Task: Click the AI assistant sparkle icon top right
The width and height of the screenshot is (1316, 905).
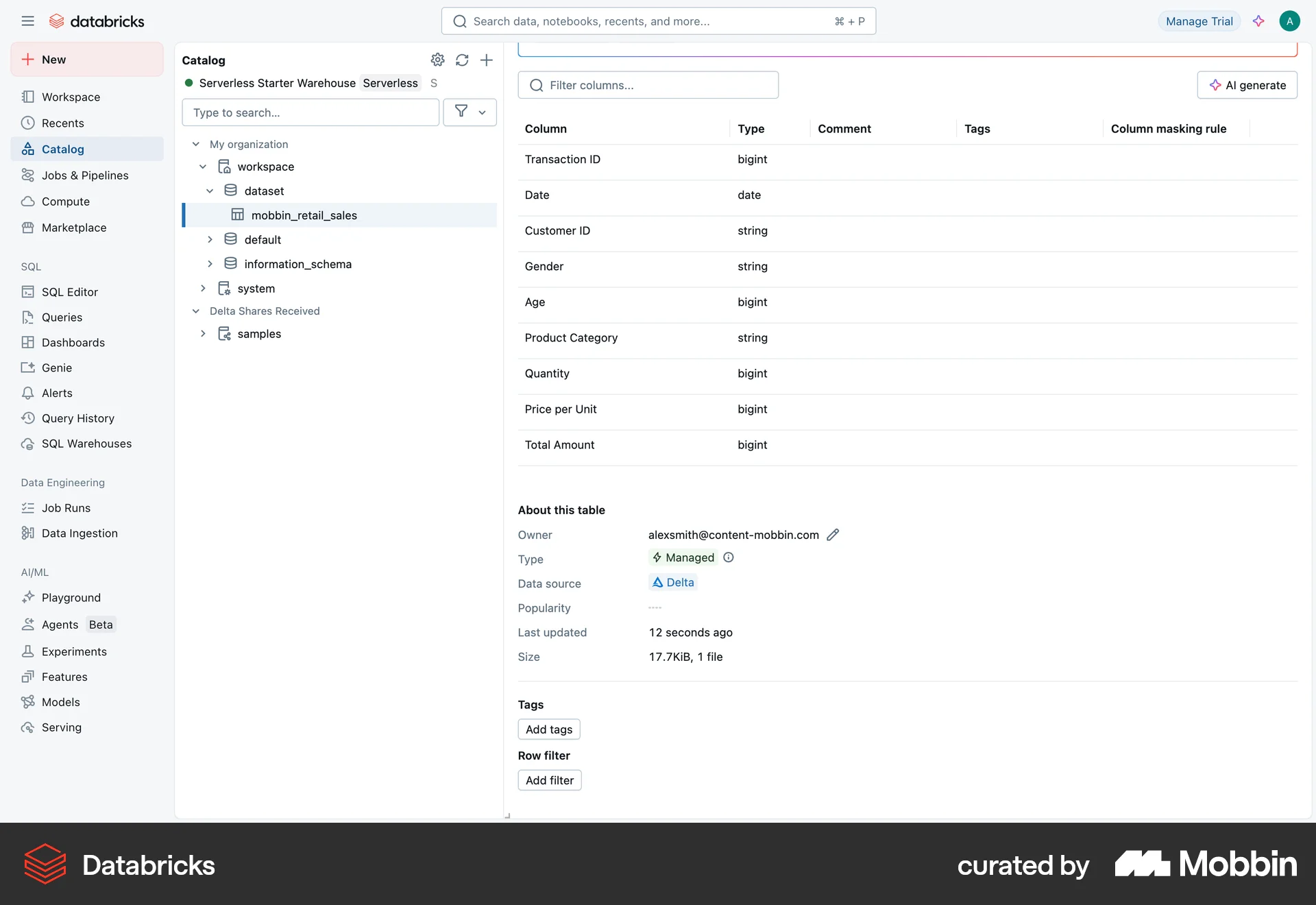Action: coord(1258,21)
